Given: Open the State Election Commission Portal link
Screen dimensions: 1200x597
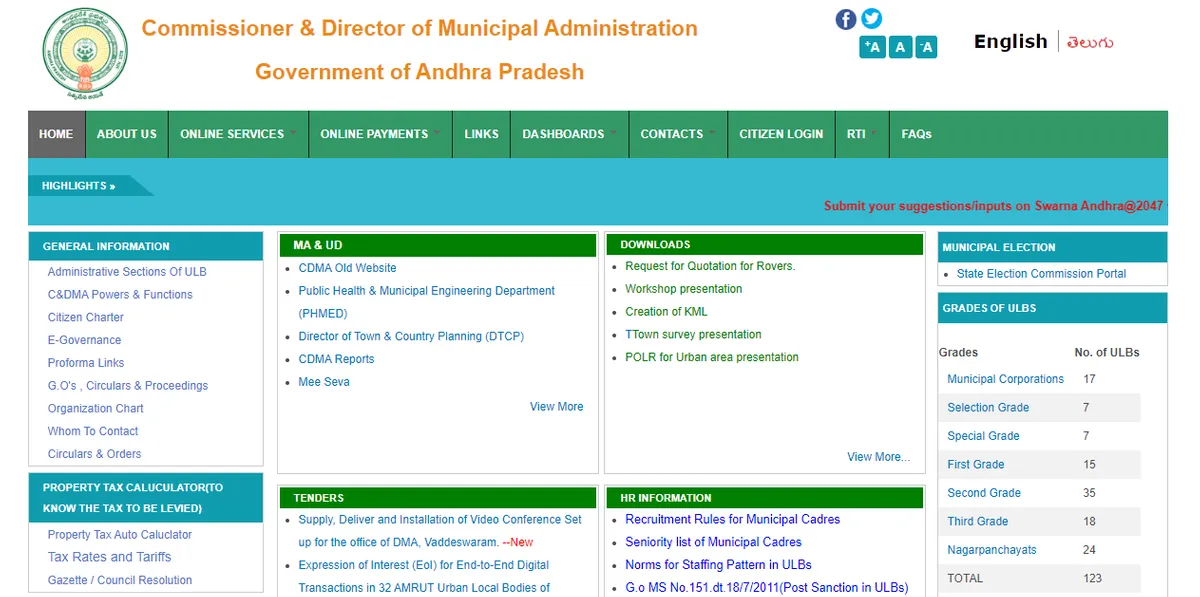Looking at the screenshot, I should (1041, 273).
